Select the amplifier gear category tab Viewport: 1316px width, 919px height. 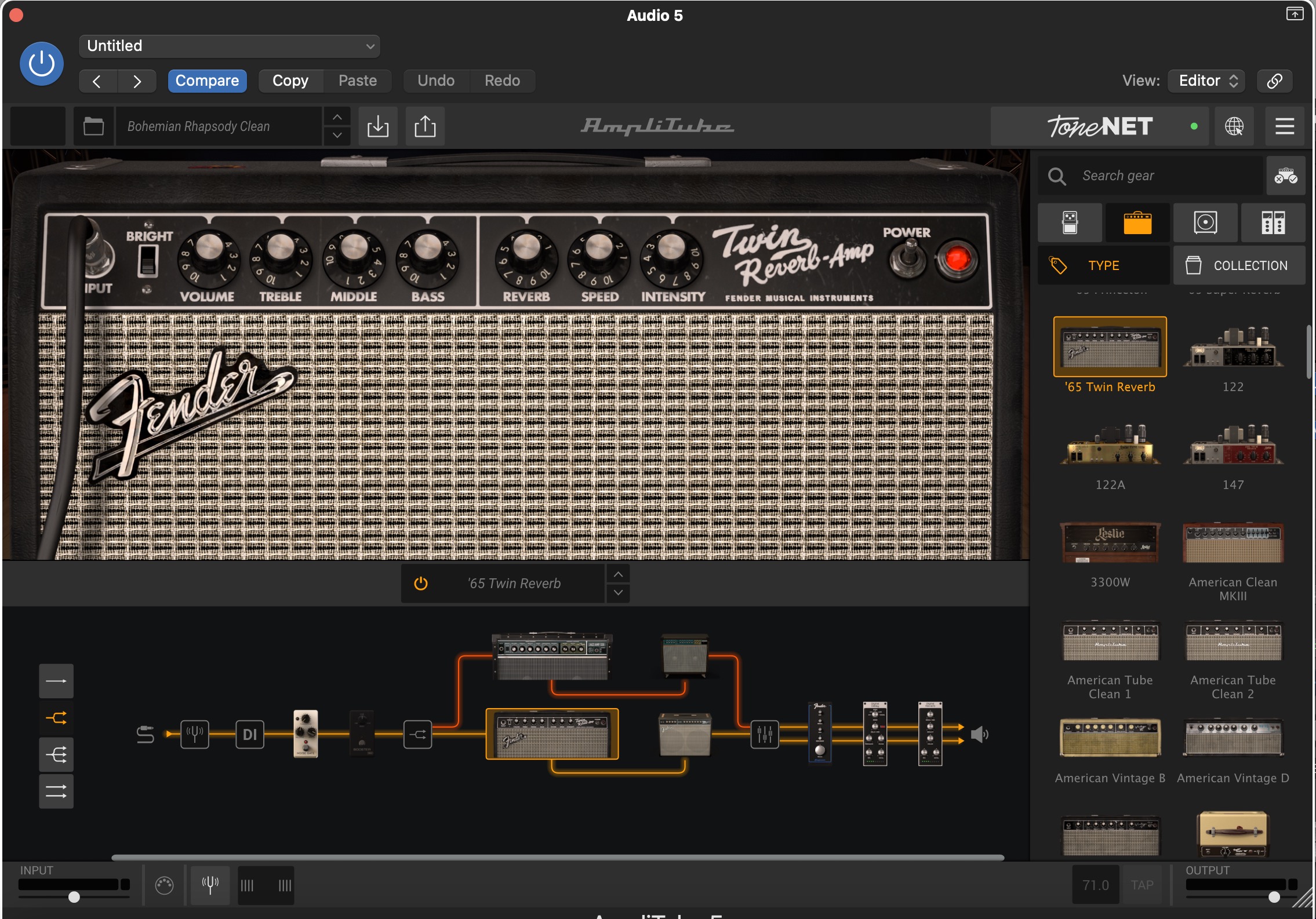1137,223
